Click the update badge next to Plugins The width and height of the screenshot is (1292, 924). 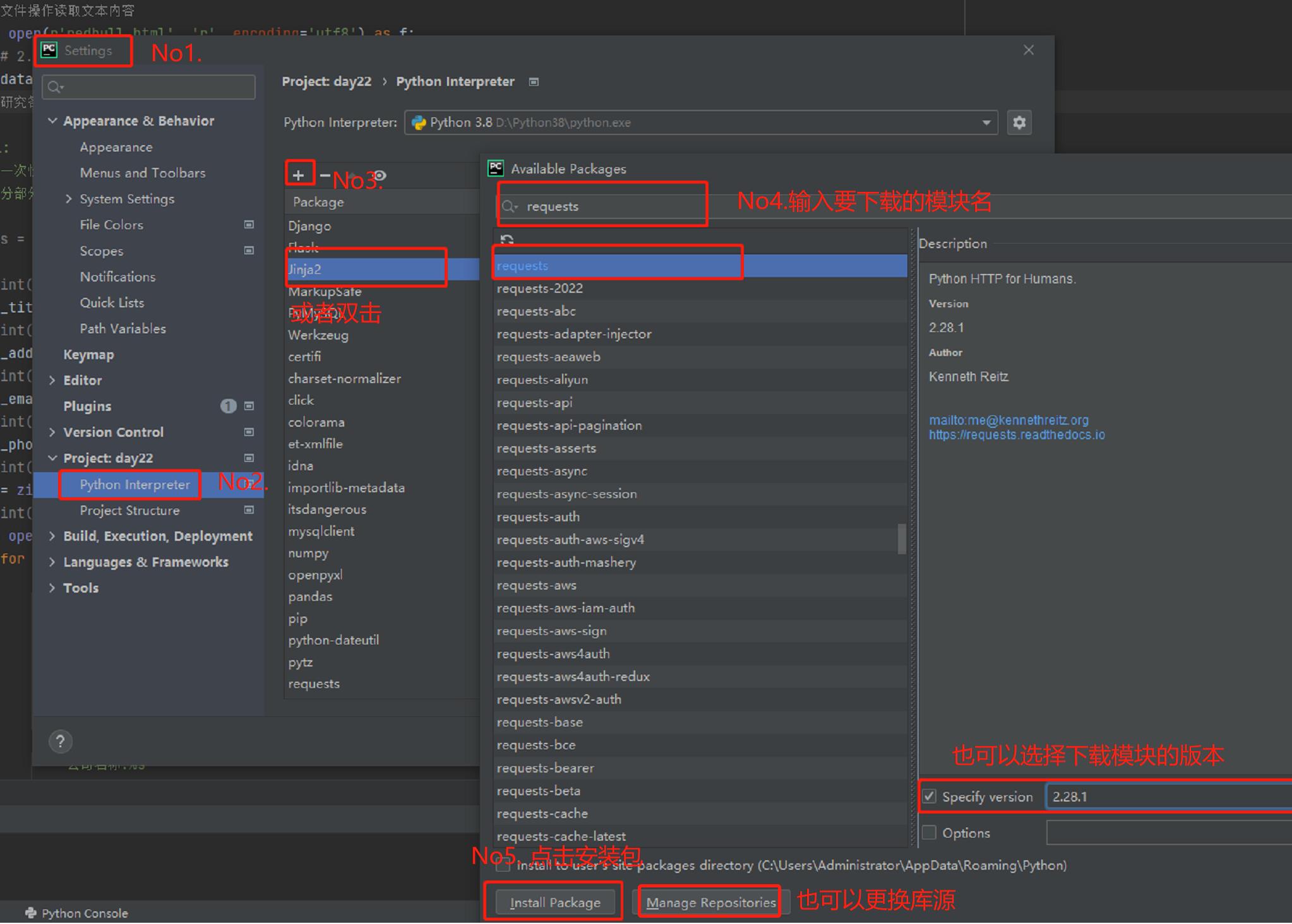click(228, 406)
